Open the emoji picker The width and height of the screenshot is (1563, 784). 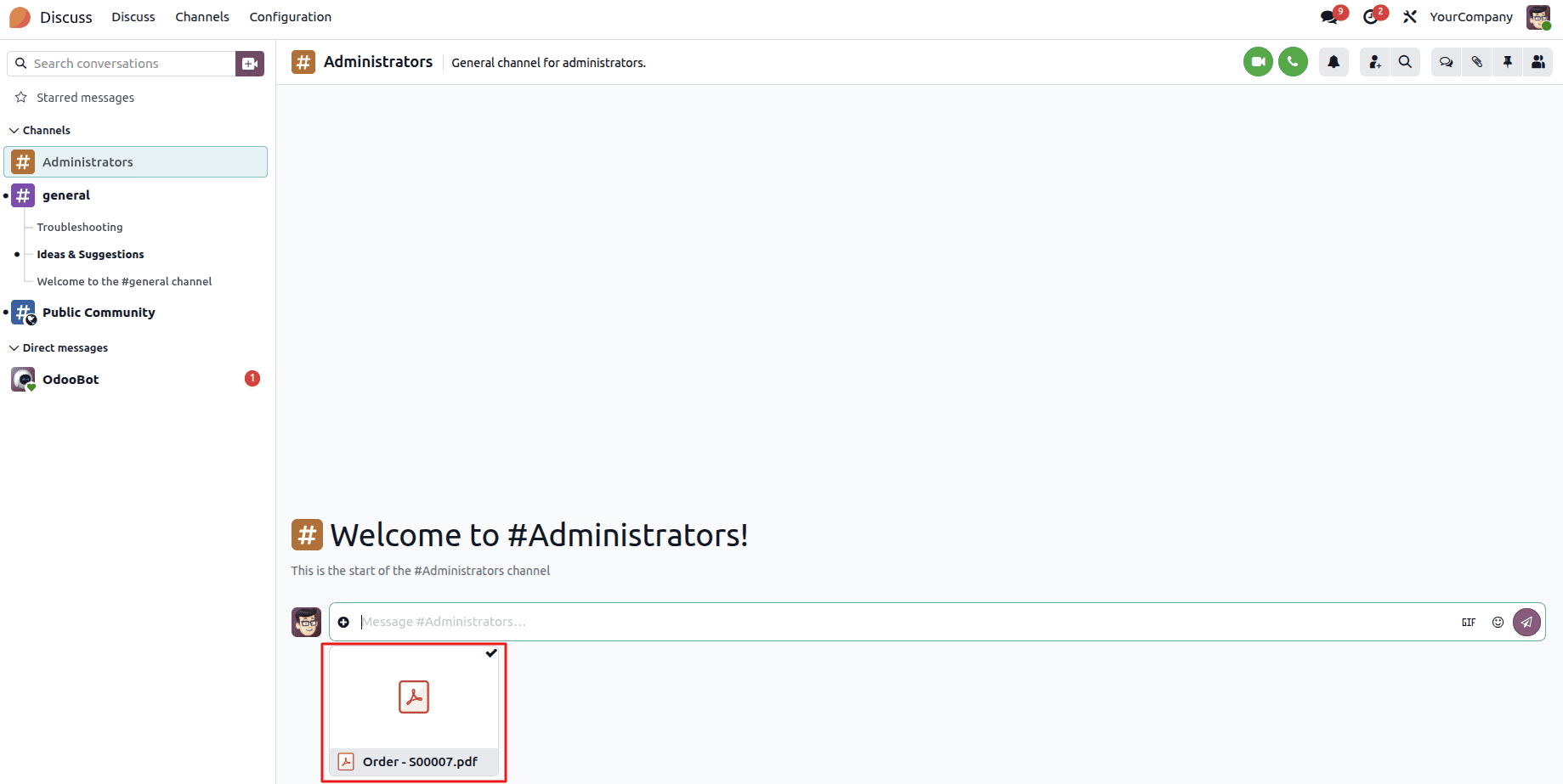point(1498,623)
